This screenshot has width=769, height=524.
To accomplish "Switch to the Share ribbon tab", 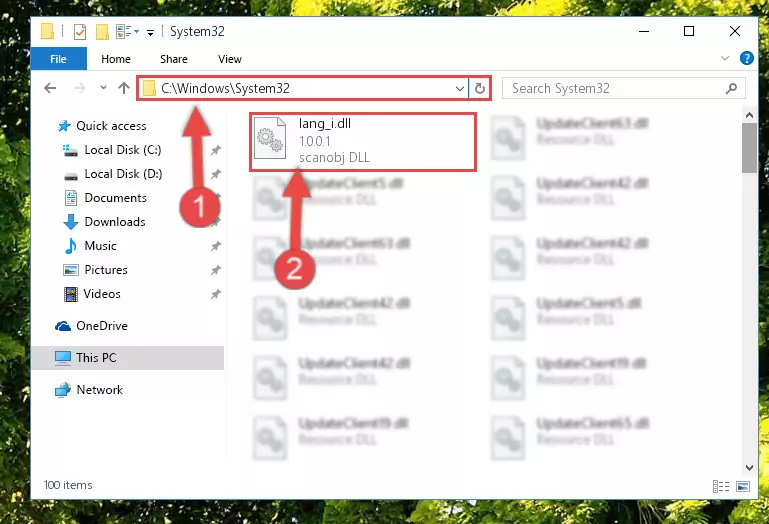I will [174, 59].
